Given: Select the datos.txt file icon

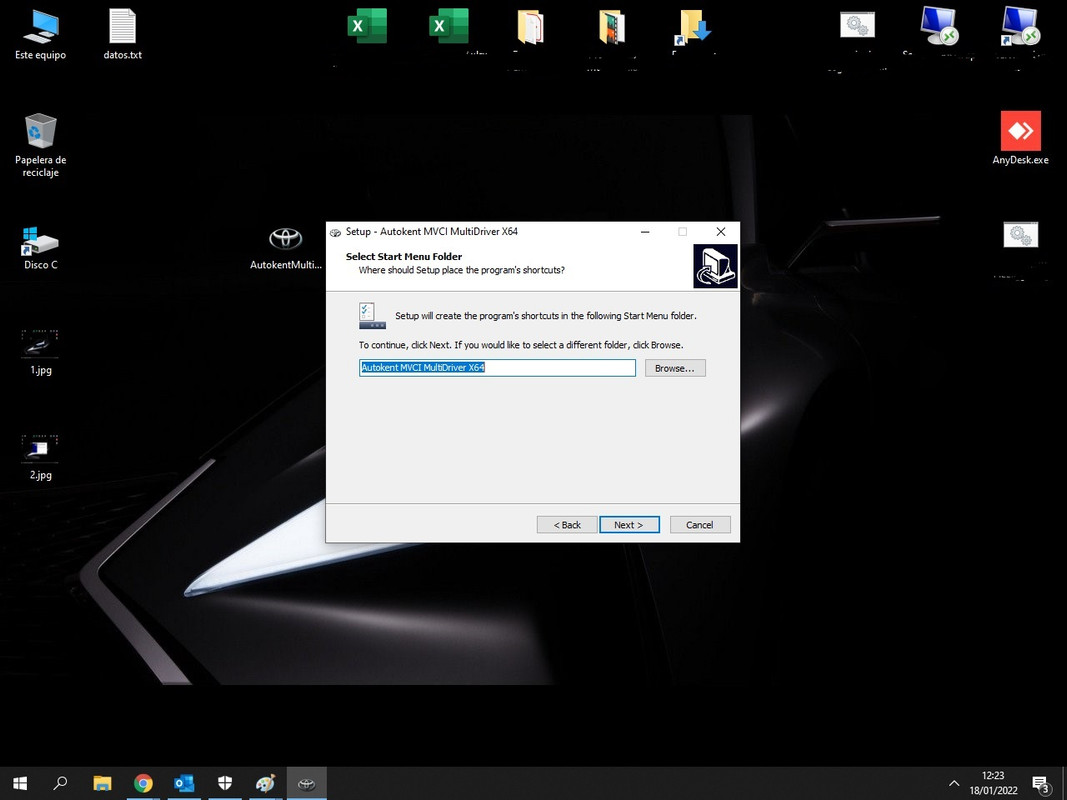Looking at the screenshot, I should pyautogui.click(x=122, y=35).
